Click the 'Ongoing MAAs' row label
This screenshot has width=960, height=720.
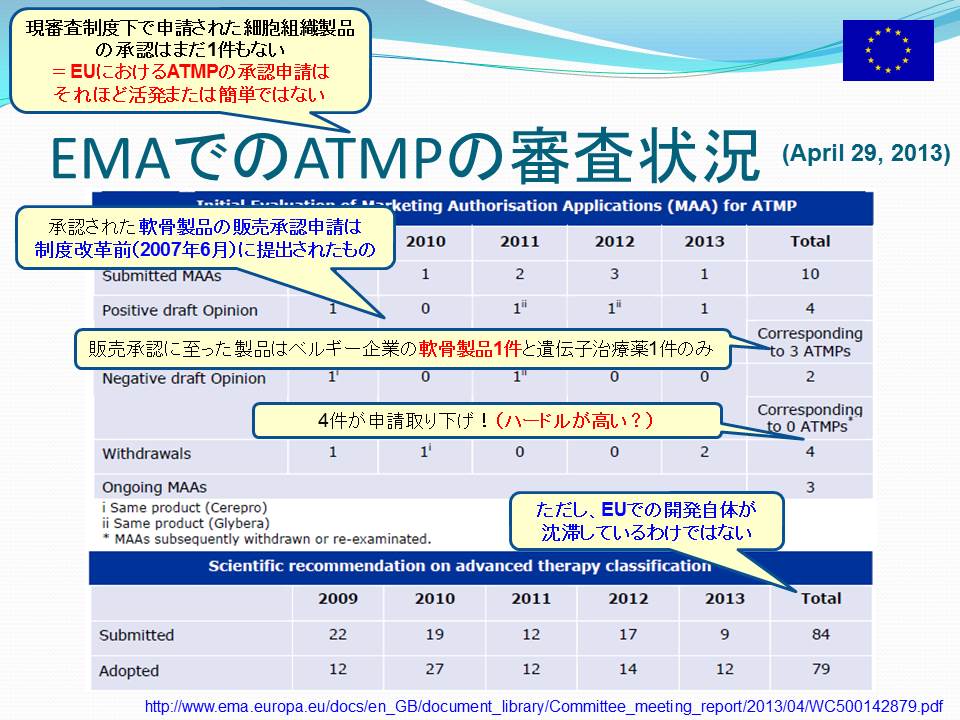click(154, 487)
